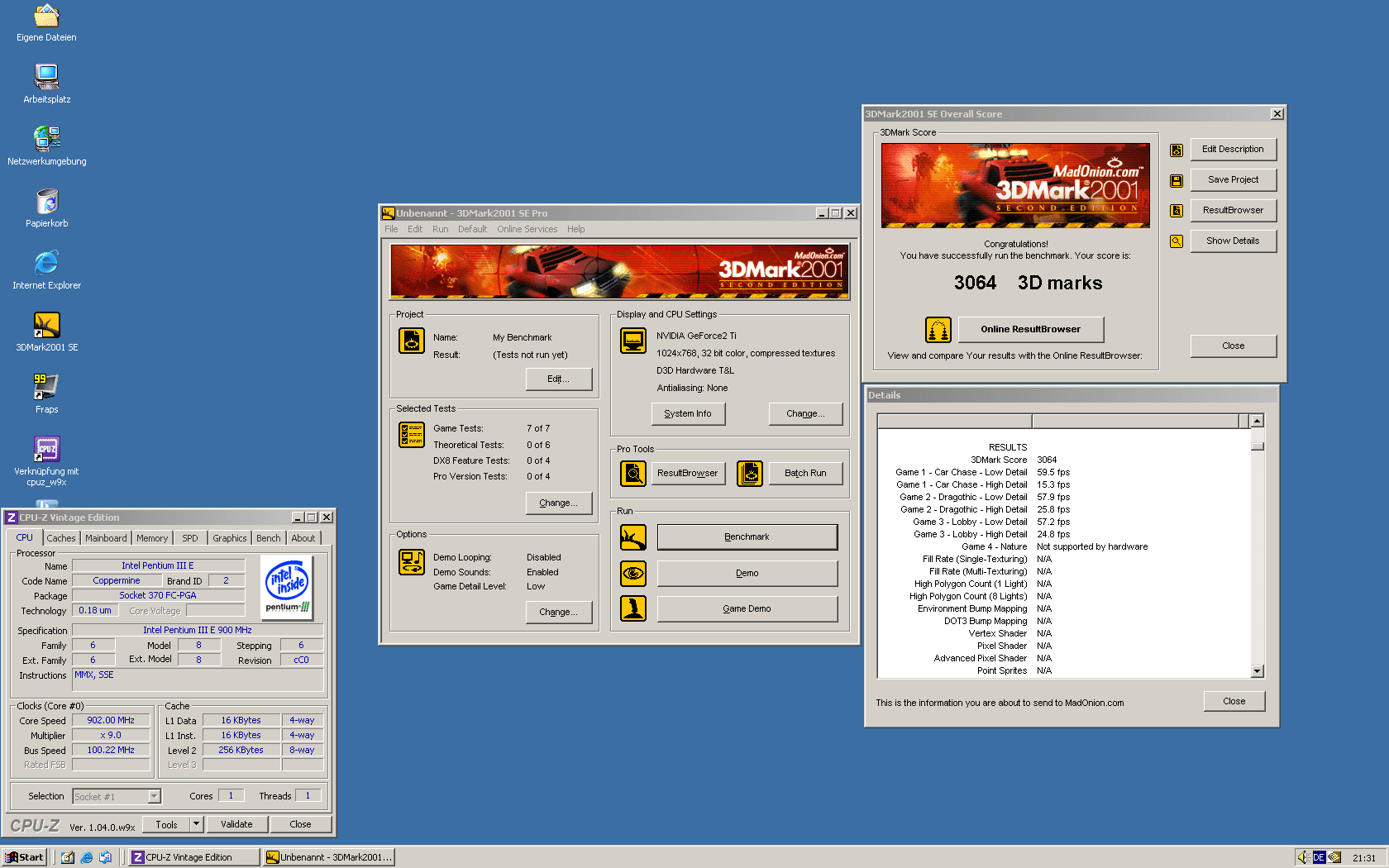Switch to the Bench tab in CPU-Z
This screenshot has height=868, width=1389.
click(269, 538)
